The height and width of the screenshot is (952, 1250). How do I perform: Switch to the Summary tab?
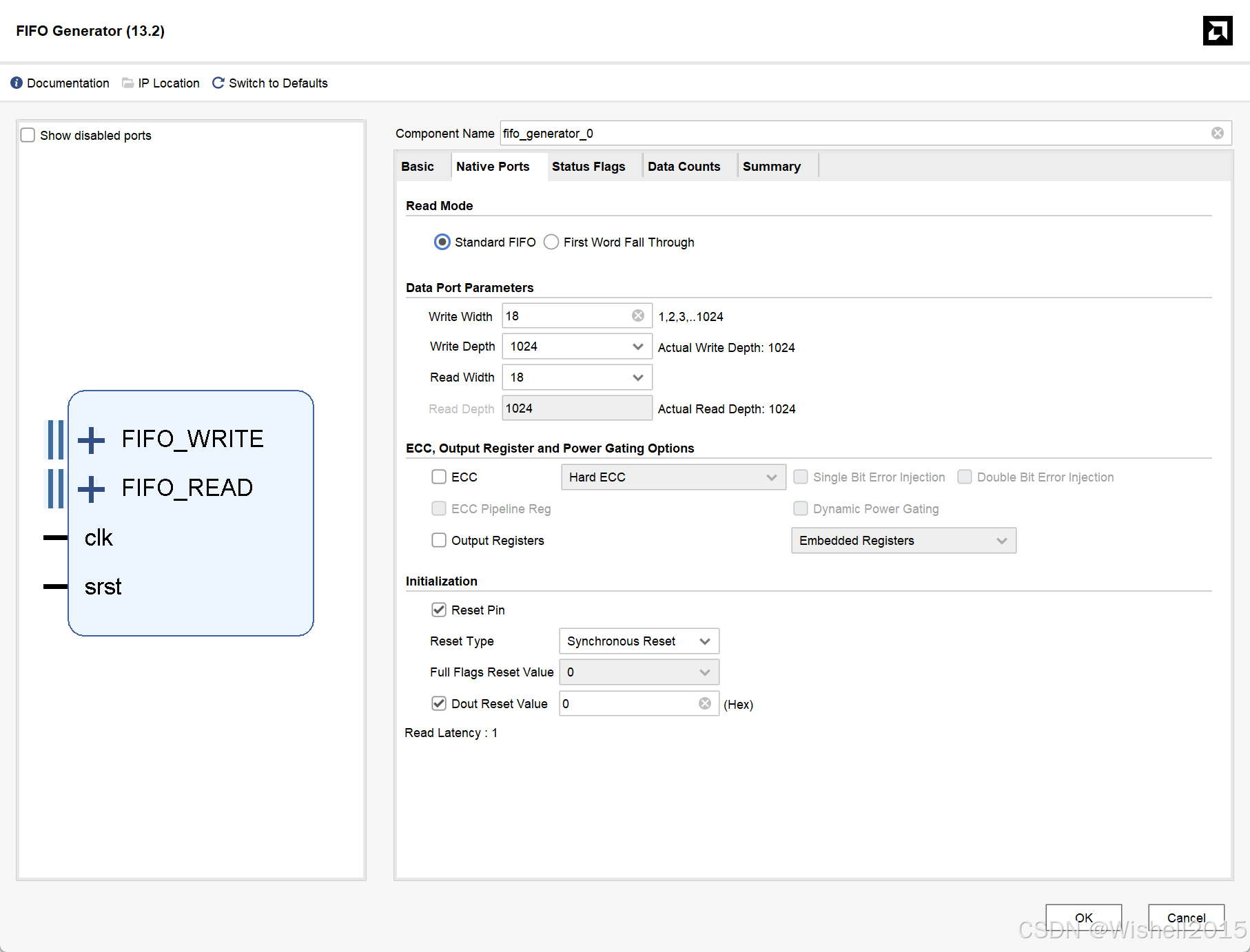(x=772, y=167)
